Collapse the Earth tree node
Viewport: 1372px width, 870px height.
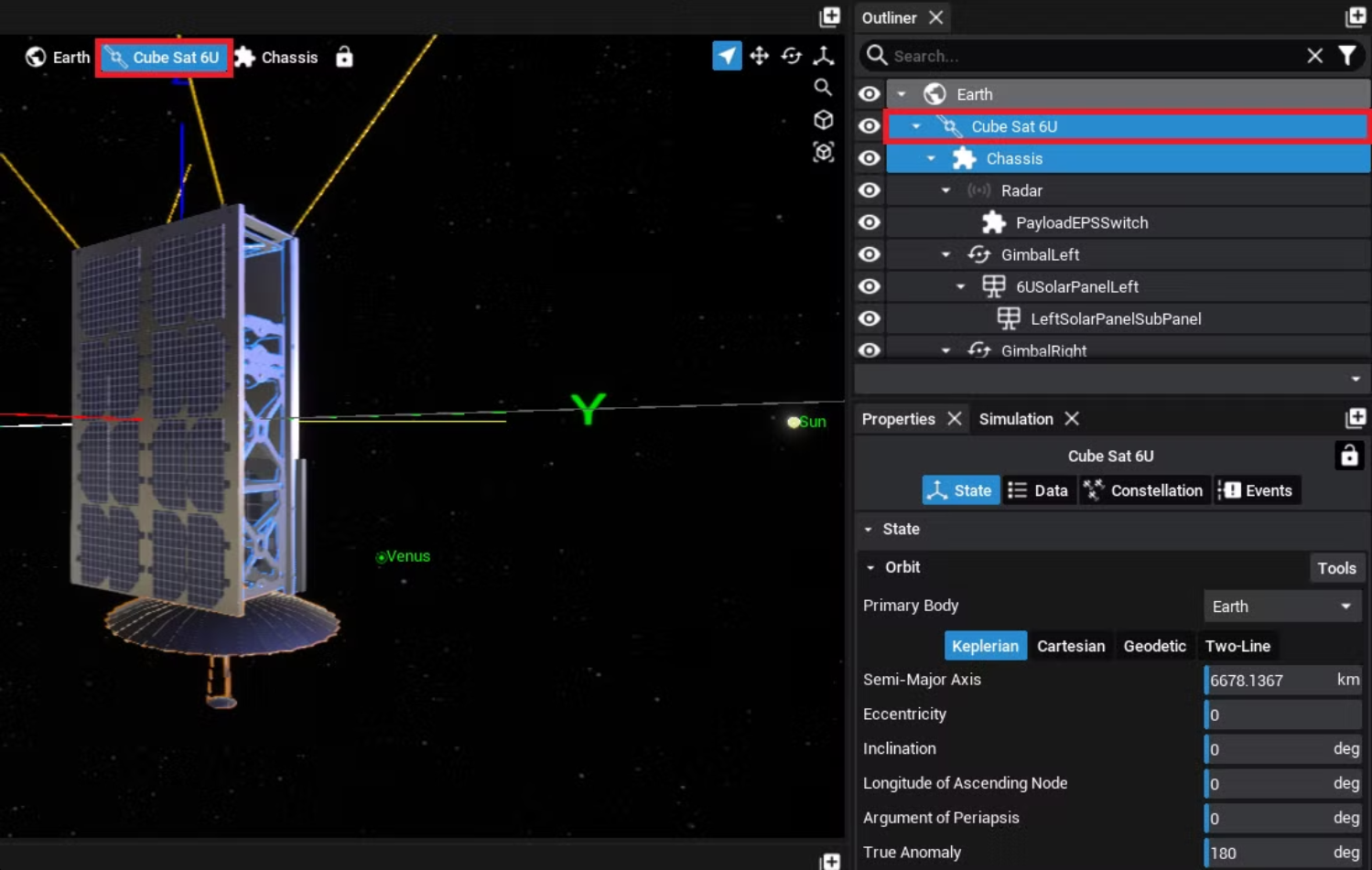click(x=902, y=94)
